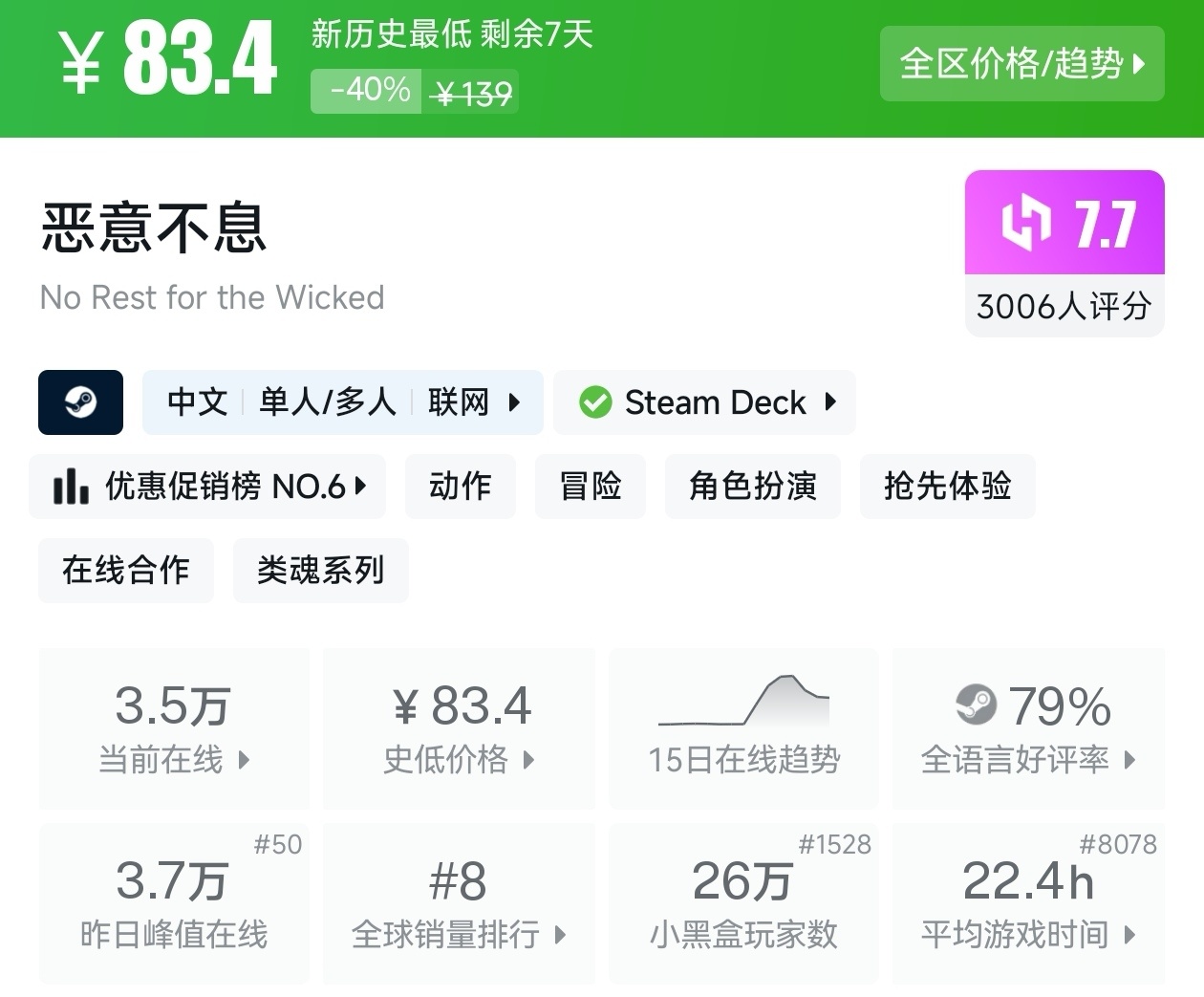Open the 全球销量排行 global sales ranking
Image resolution: width=1204 pixels, height=997 pixels.
click(459, 903)
